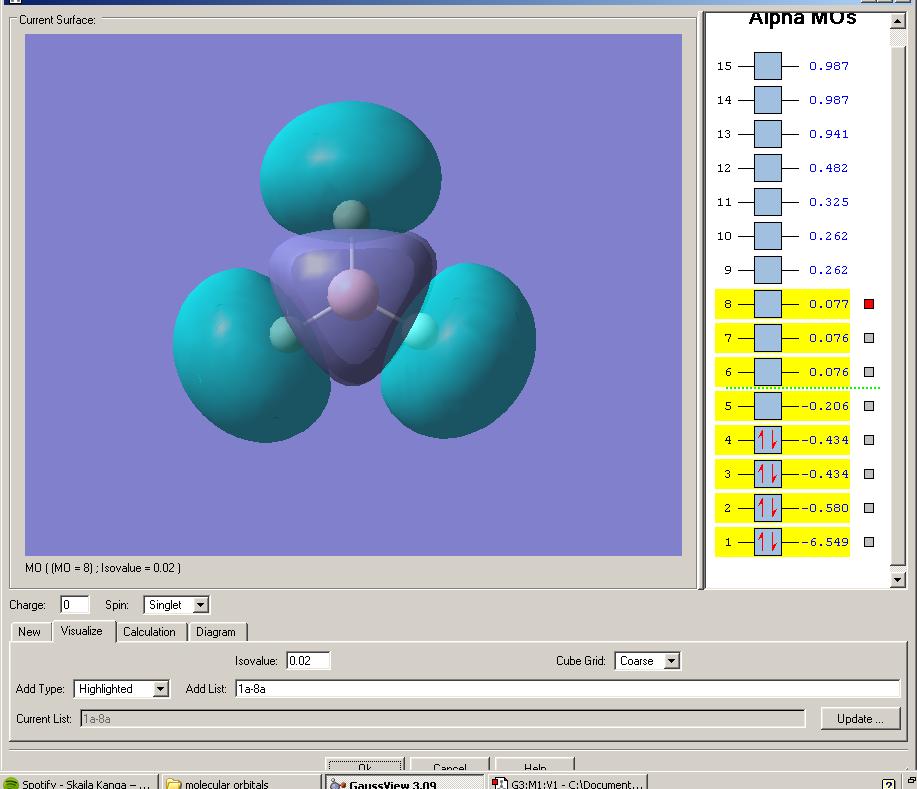Click the orbital box for MO 9
This screenshot has width=917, height=789.
(x=767, y=270)
